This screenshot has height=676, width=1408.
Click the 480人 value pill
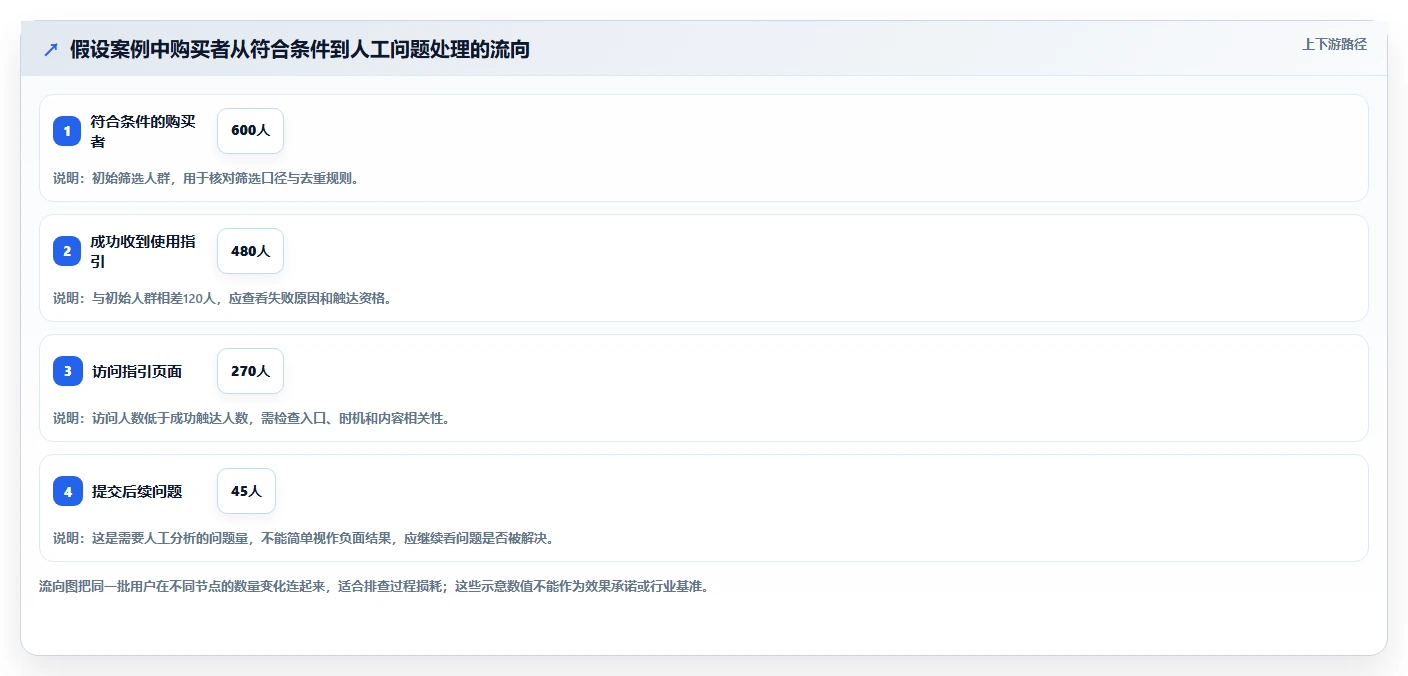click(x=250, y=251)
